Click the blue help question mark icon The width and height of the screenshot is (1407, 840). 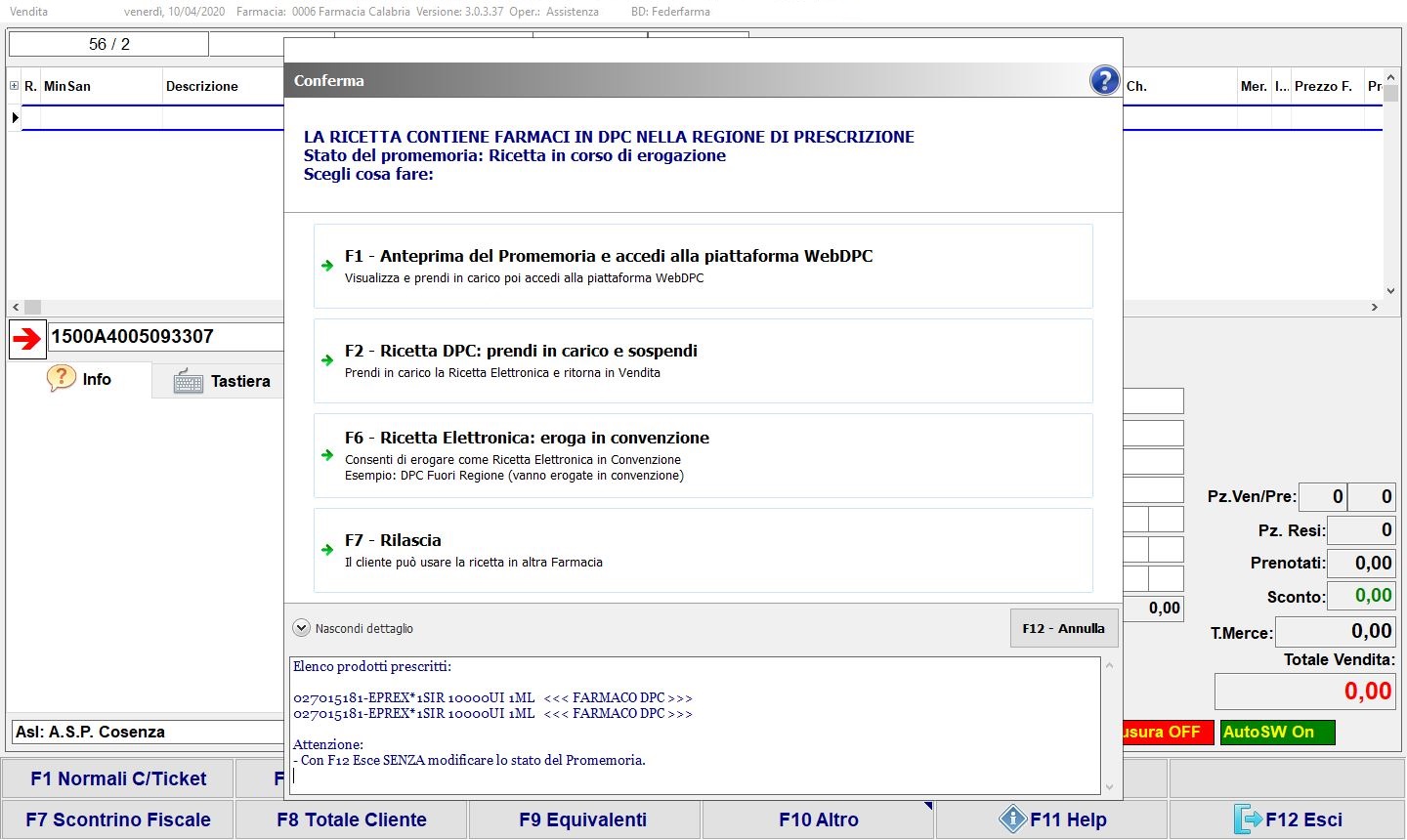[1104, 80]
